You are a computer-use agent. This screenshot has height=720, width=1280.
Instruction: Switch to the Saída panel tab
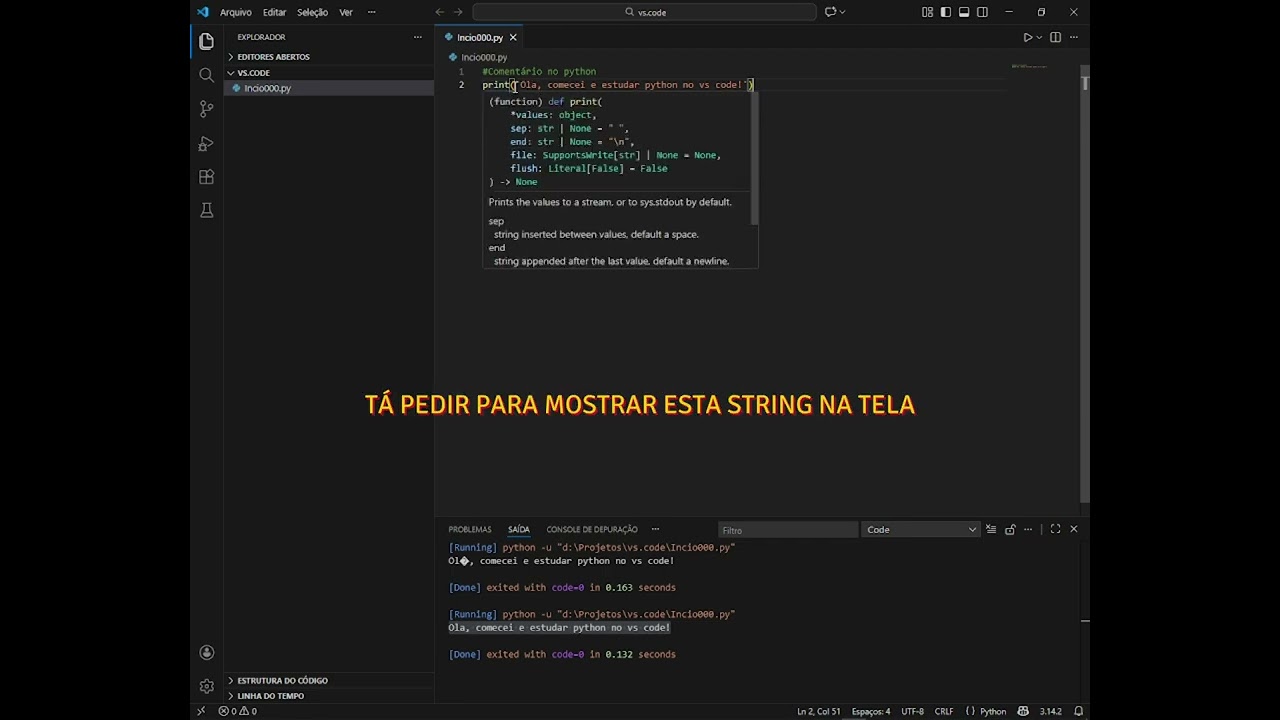pos(518,529)
